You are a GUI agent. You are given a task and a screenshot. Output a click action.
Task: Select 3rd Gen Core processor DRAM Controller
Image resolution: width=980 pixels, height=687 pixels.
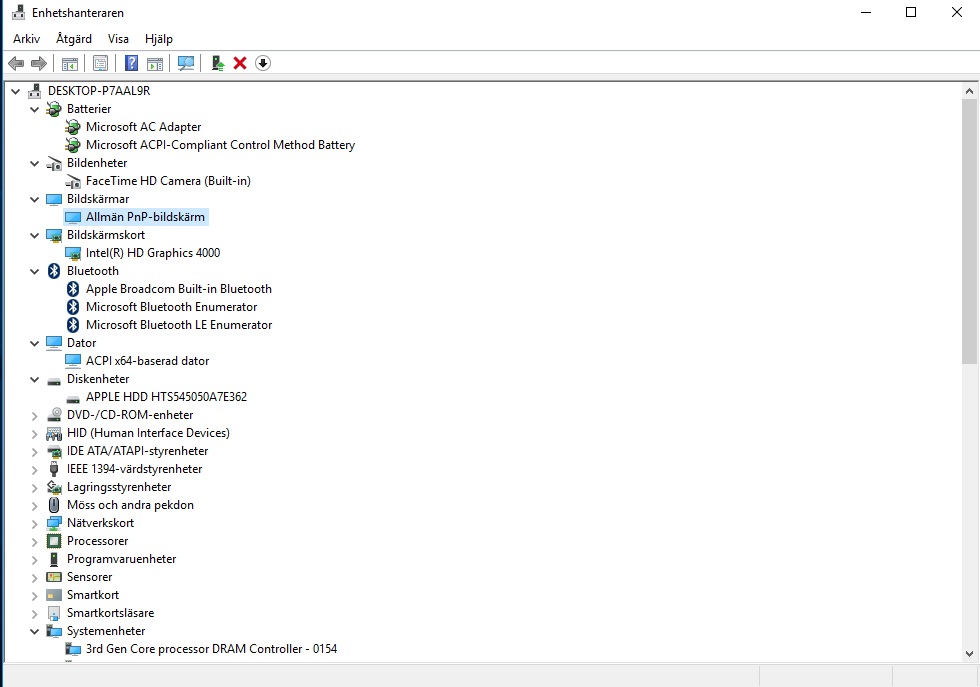click(211, 649)
